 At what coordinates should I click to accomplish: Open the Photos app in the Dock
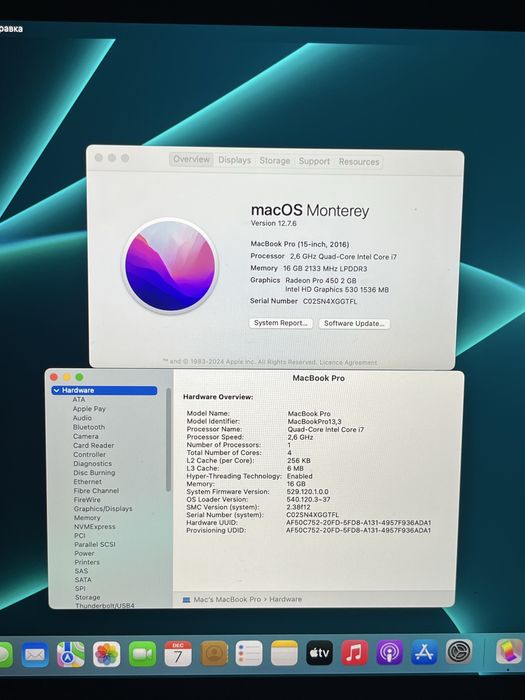point(106,654)
